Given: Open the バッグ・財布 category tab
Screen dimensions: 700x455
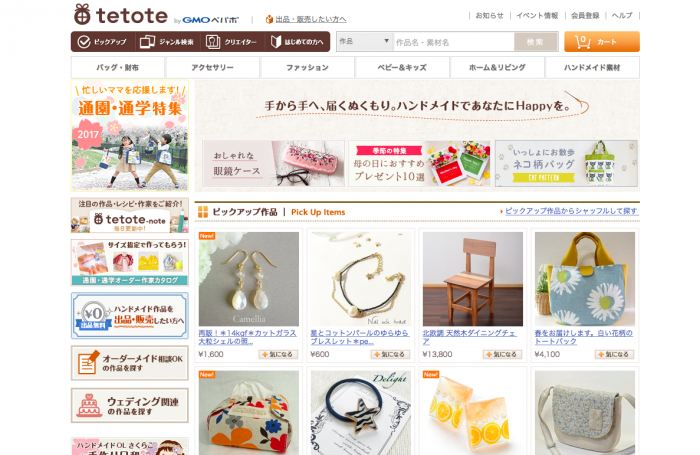Looking at the screenshot, I should click(117, 67).
